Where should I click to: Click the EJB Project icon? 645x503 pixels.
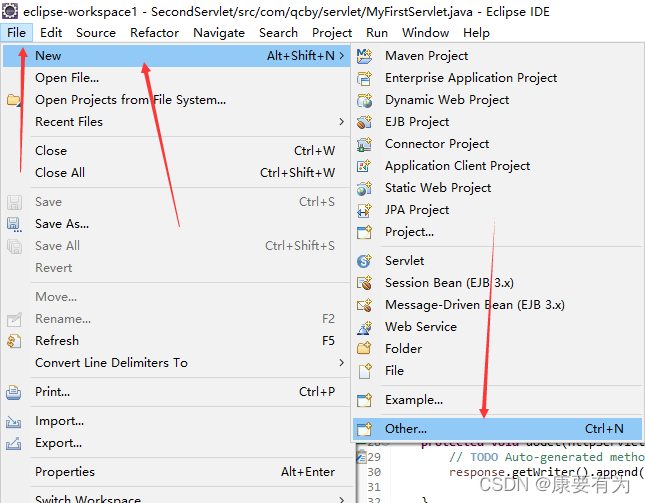click(364, 122)
